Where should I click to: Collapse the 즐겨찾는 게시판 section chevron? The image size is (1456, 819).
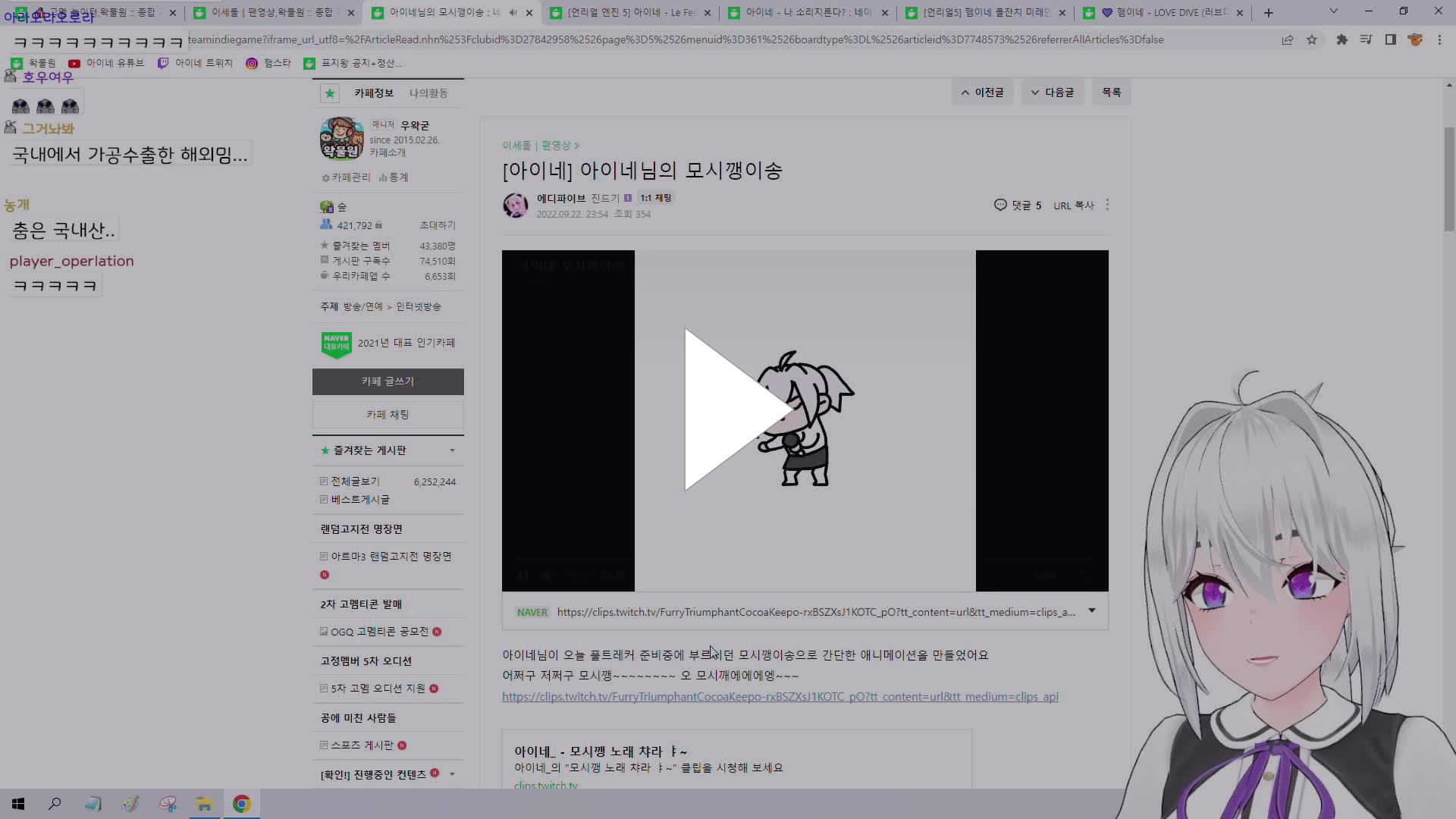point(453,450)
